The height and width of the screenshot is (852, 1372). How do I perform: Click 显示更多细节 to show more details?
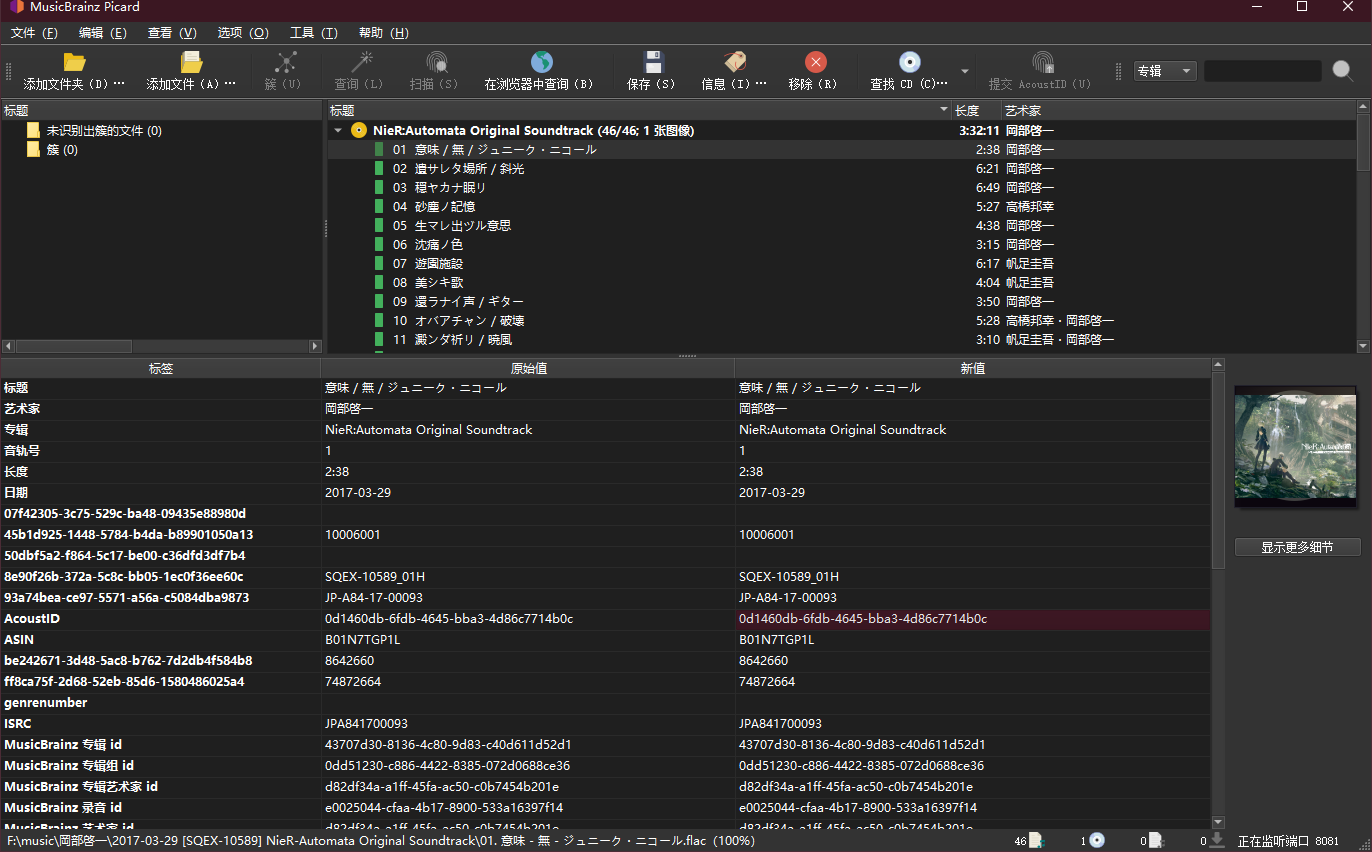[x=1297, y=546]
